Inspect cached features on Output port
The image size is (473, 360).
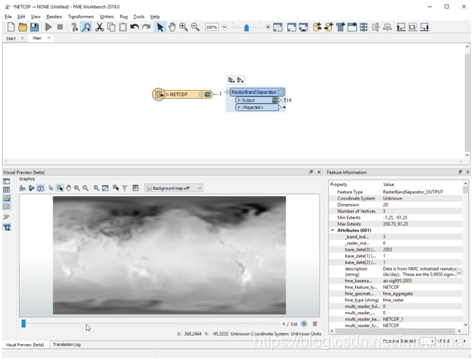pyautogui.click(x=275, y=100)
